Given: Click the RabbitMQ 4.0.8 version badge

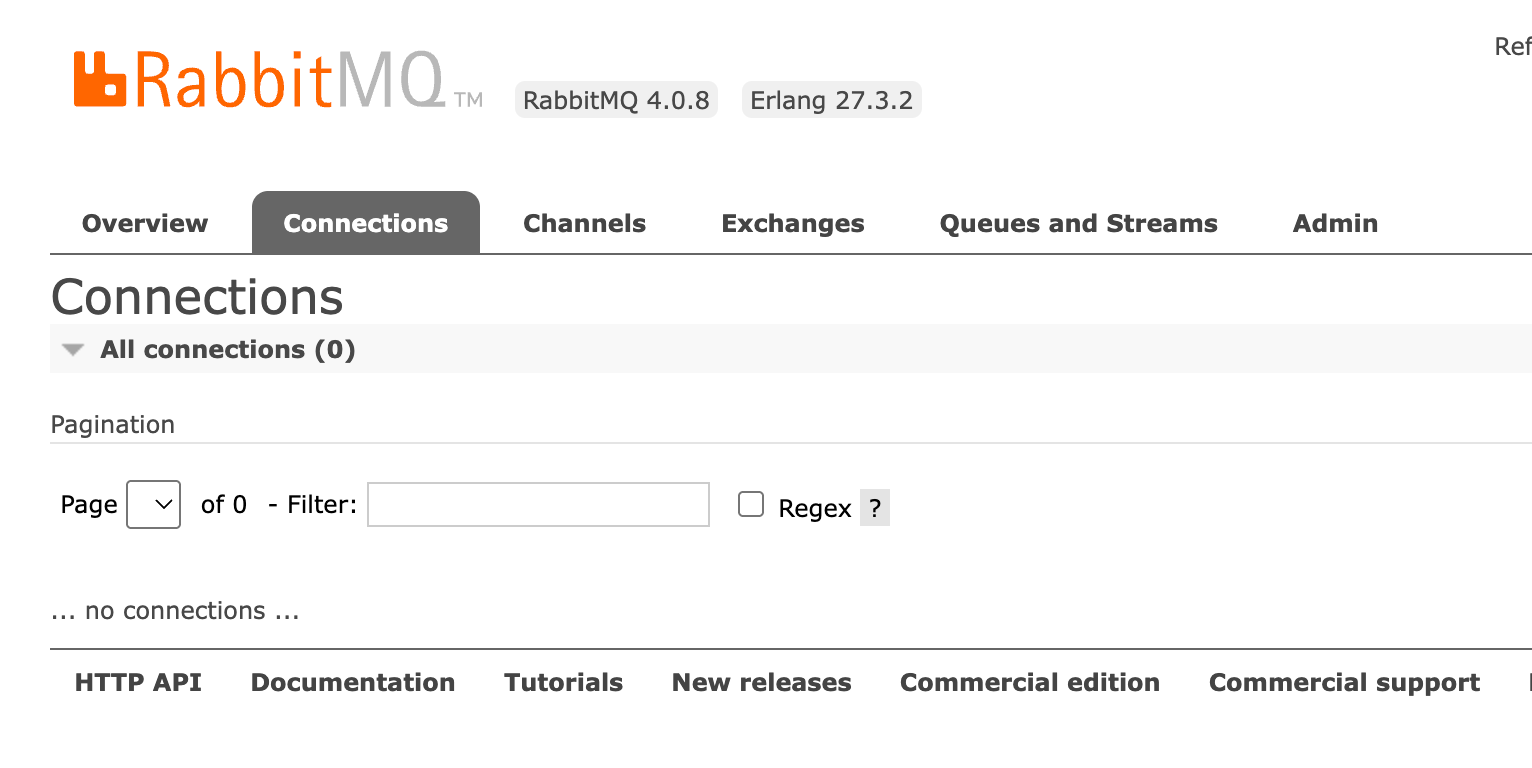Looking at the screenshot, I should click(616, 99).
